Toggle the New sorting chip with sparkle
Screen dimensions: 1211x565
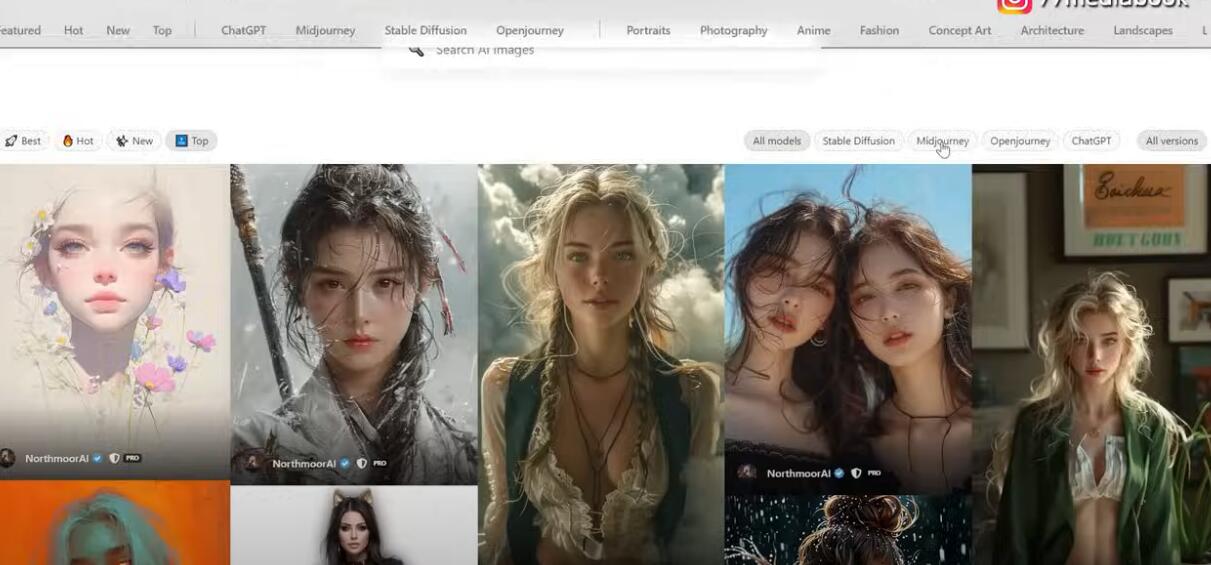tap(134, 141)
